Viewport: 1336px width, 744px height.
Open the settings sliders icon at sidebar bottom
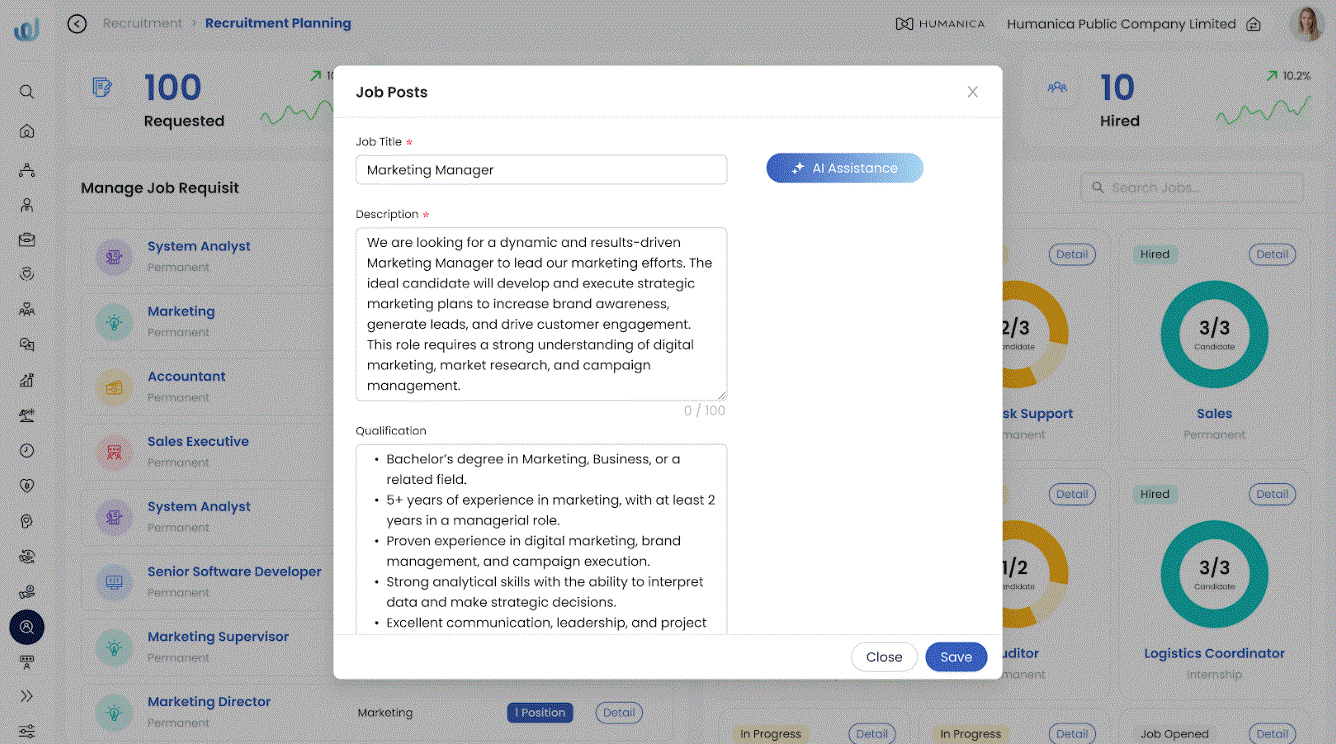pos(27,731)
